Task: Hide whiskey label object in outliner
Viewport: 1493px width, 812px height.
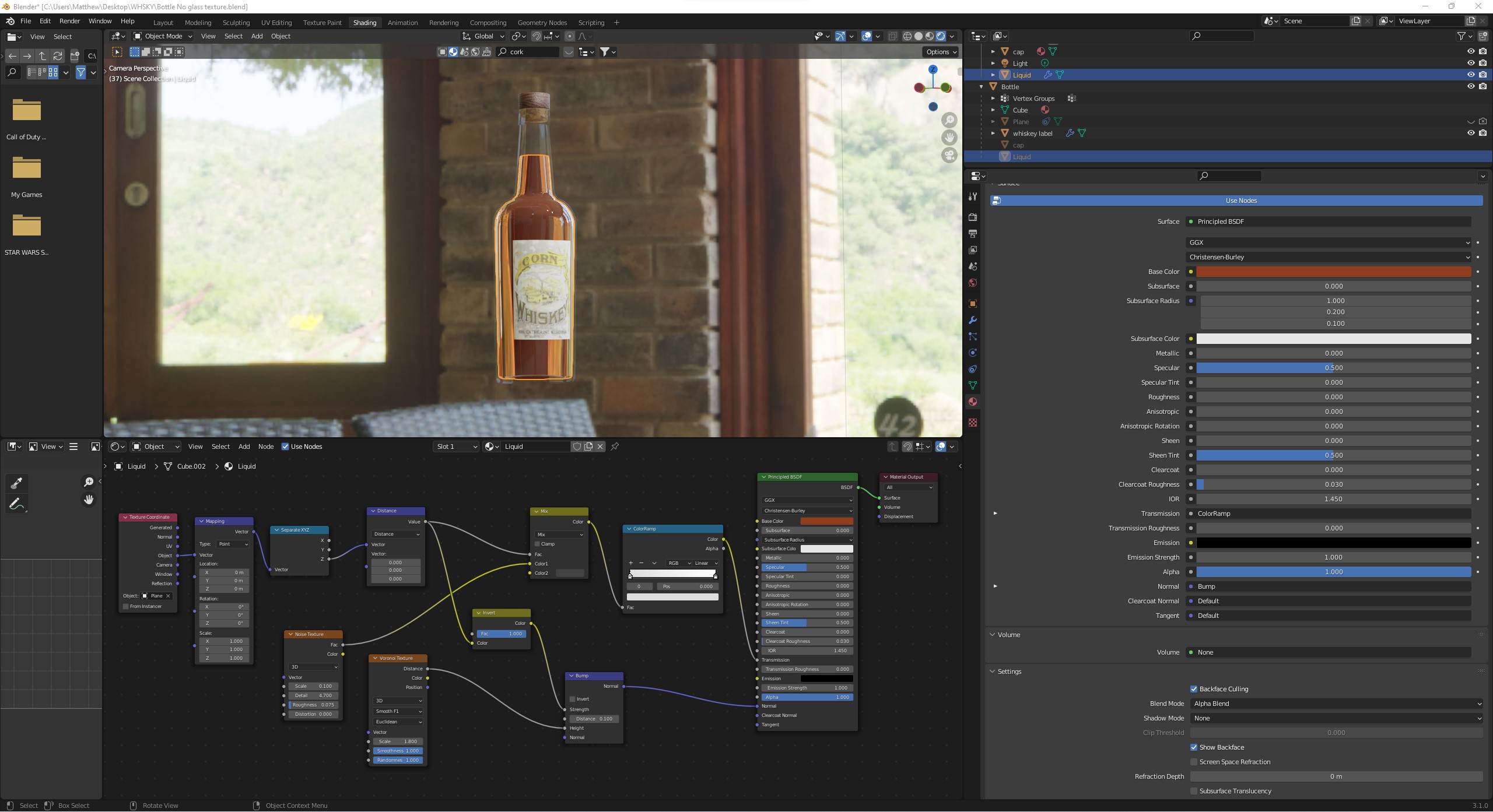Action: [1471, 133]
